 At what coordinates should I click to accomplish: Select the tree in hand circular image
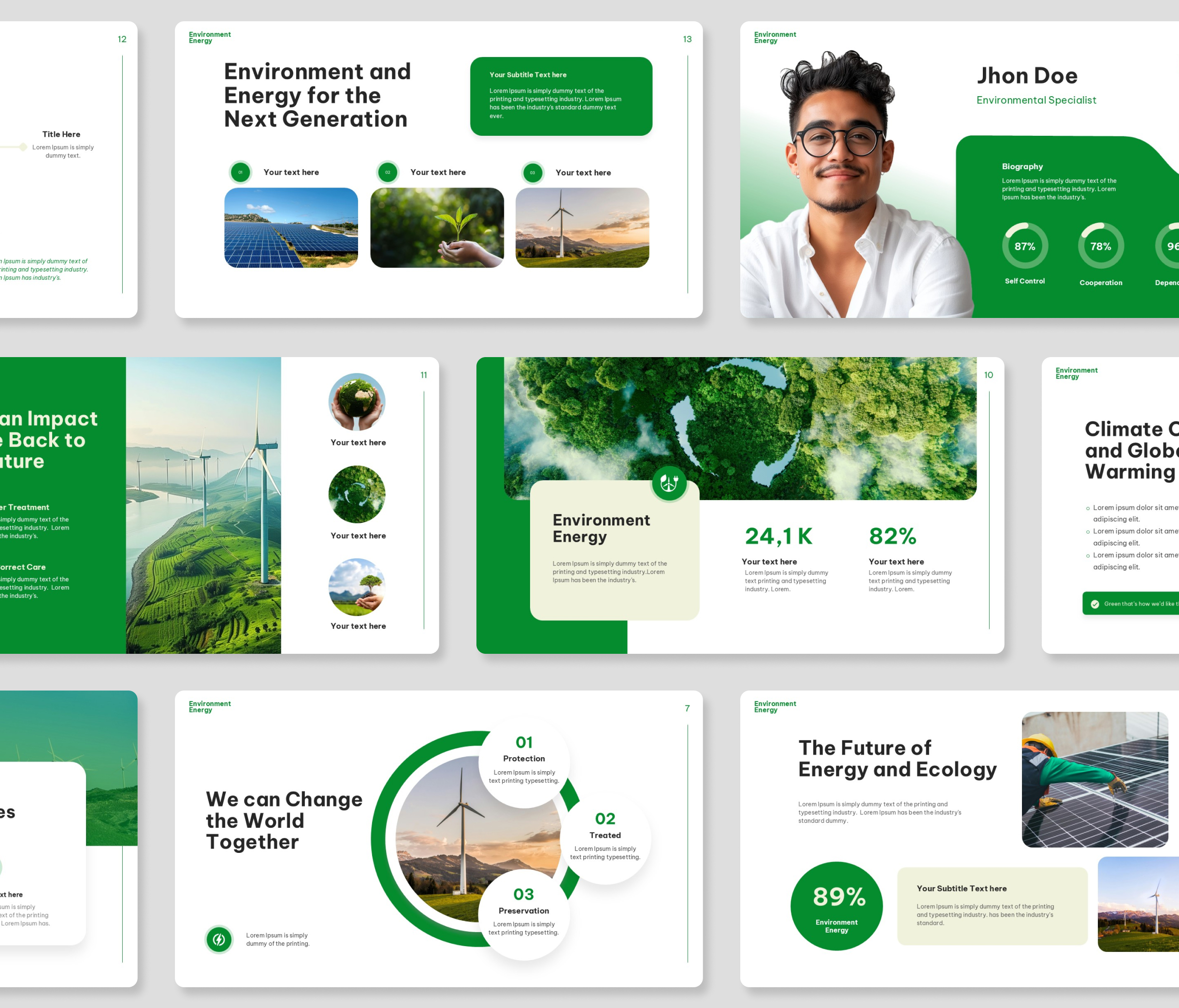pos(357,587)
